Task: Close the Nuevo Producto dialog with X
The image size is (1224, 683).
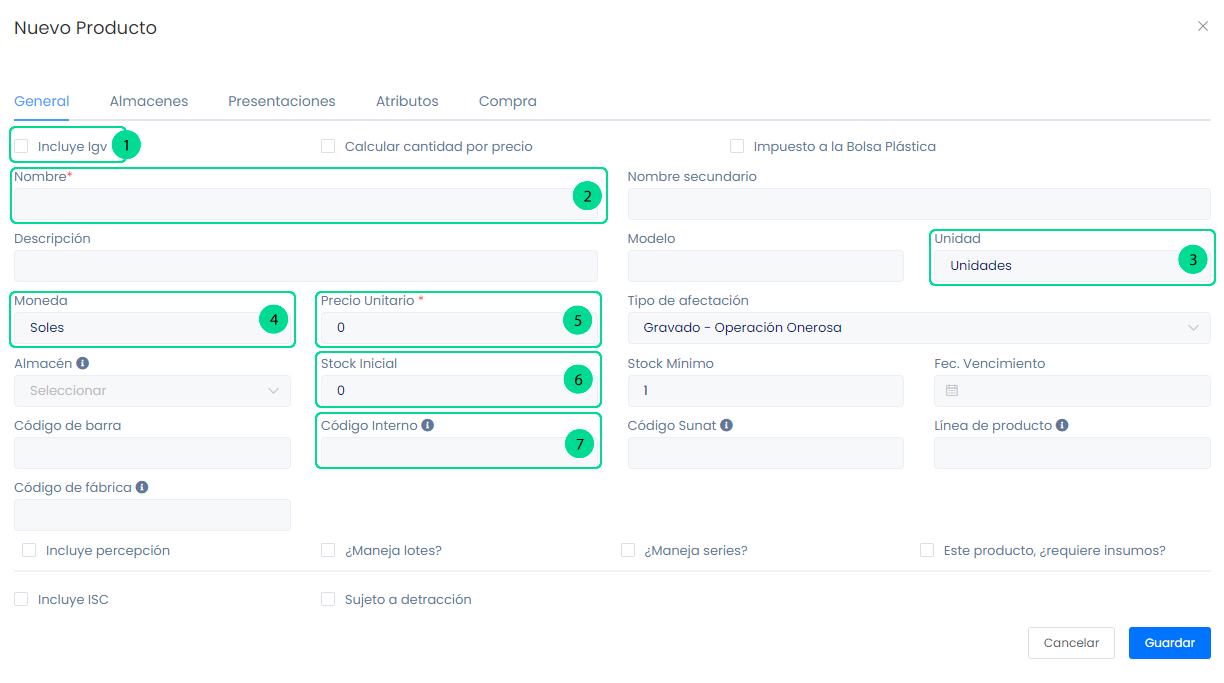Action: pos(1202,27)
